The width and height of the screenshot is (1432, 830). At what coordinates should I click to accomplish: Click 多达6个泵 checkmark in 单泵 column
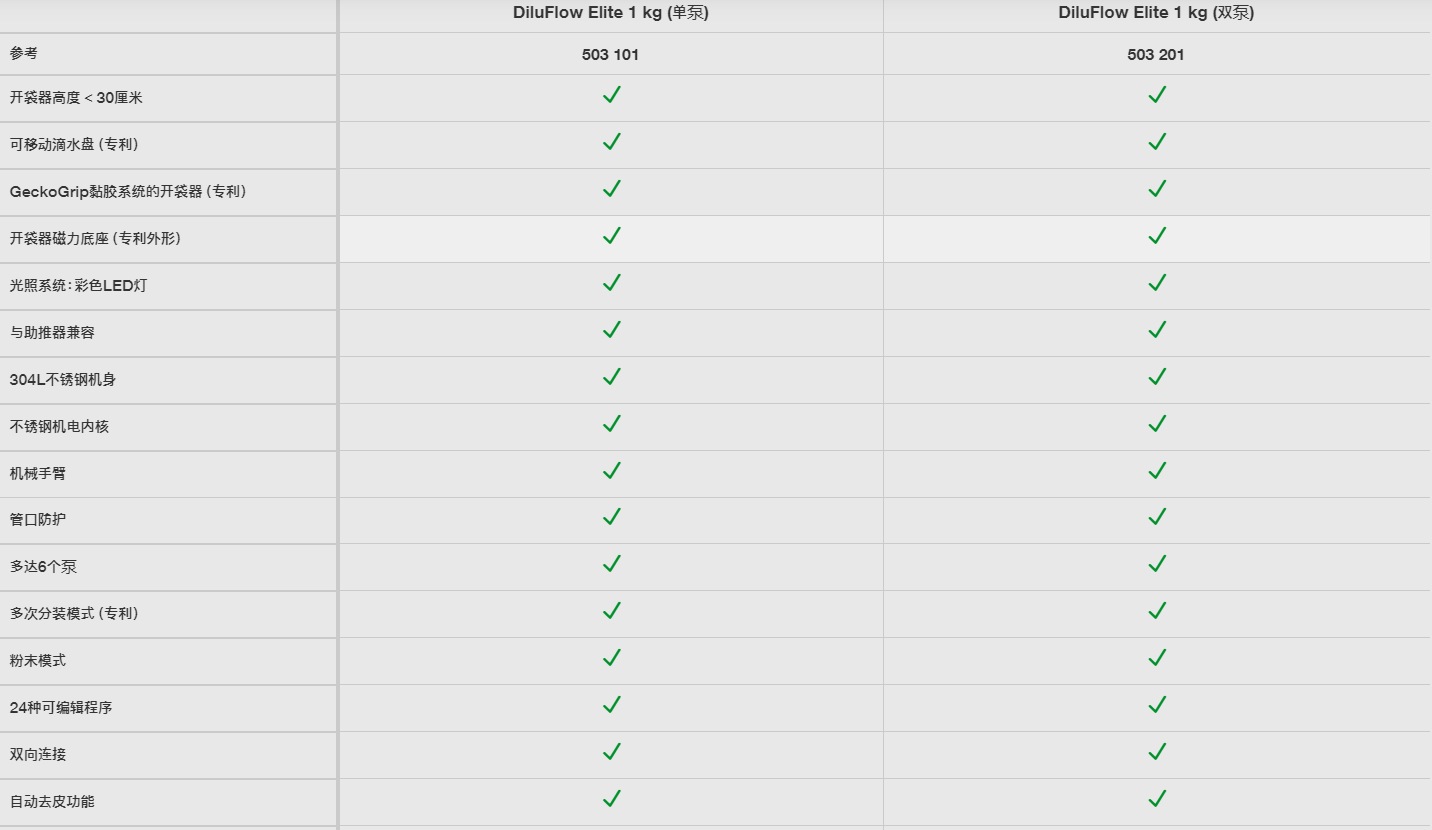click(611, 564)
